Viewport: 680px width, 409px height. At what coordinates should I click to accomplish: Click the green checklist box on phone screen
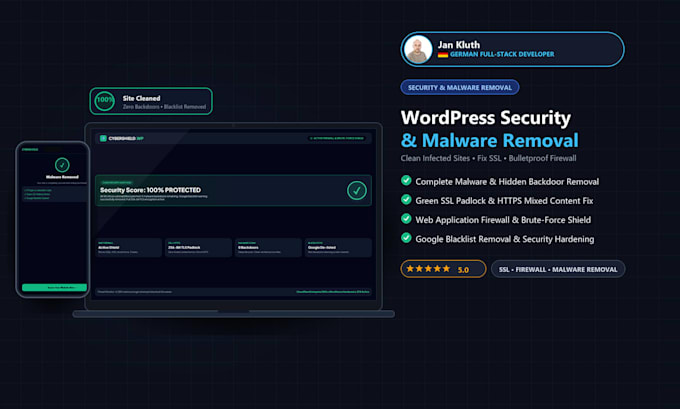point(55,194)
